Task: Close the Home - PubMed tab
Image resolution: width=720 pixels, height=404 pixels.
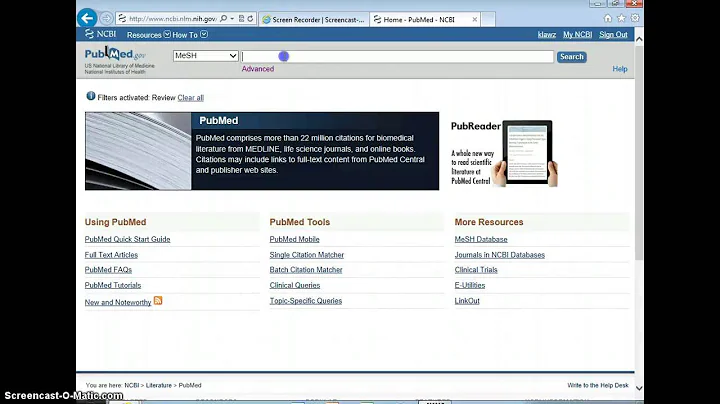Action: (474, 19)
